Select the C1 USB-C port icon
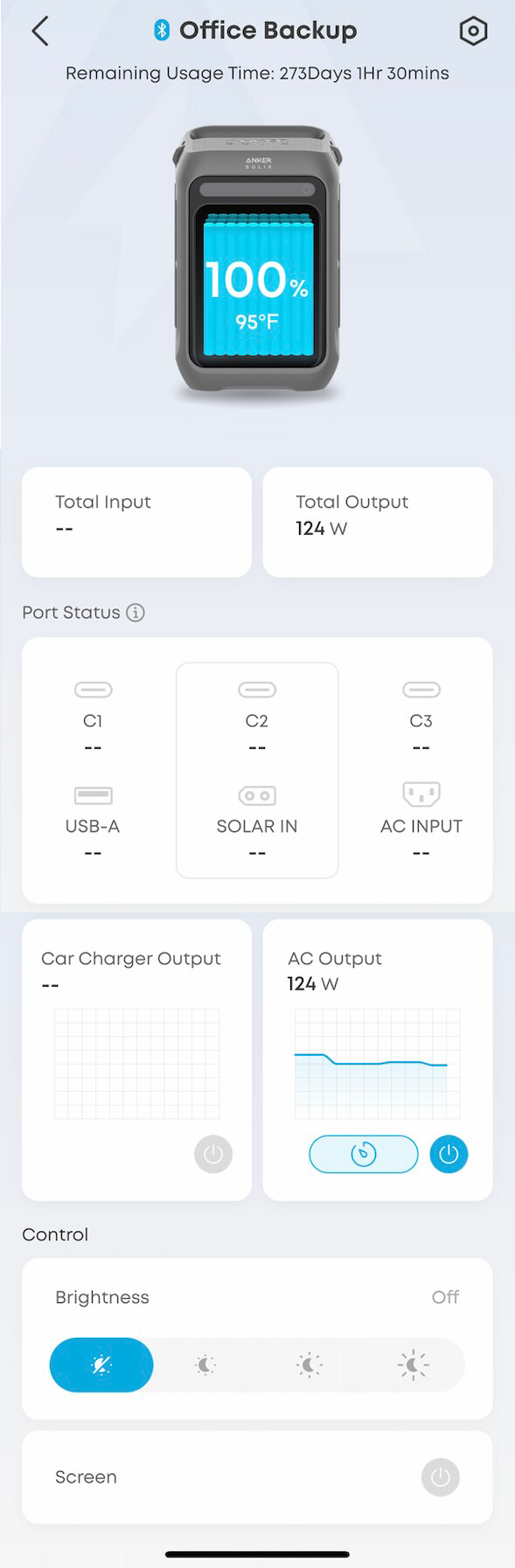 [93, 690]
